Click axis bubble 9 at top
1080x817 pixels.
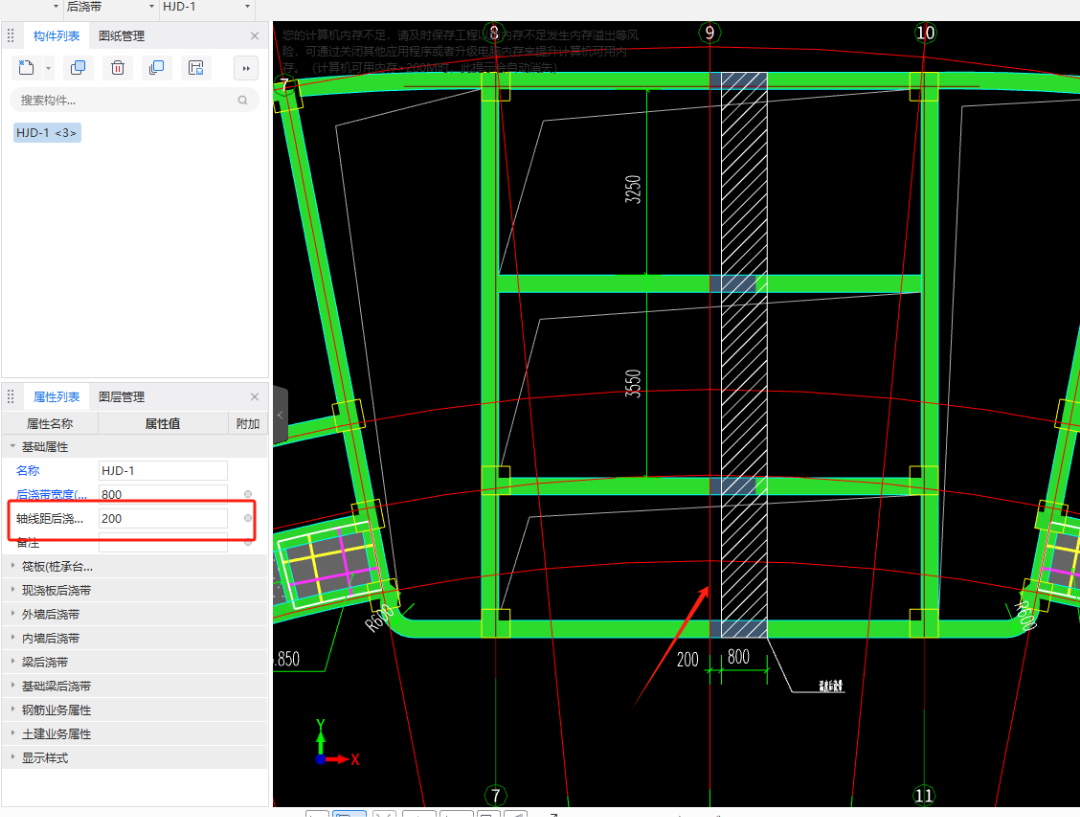coord(709,32)
